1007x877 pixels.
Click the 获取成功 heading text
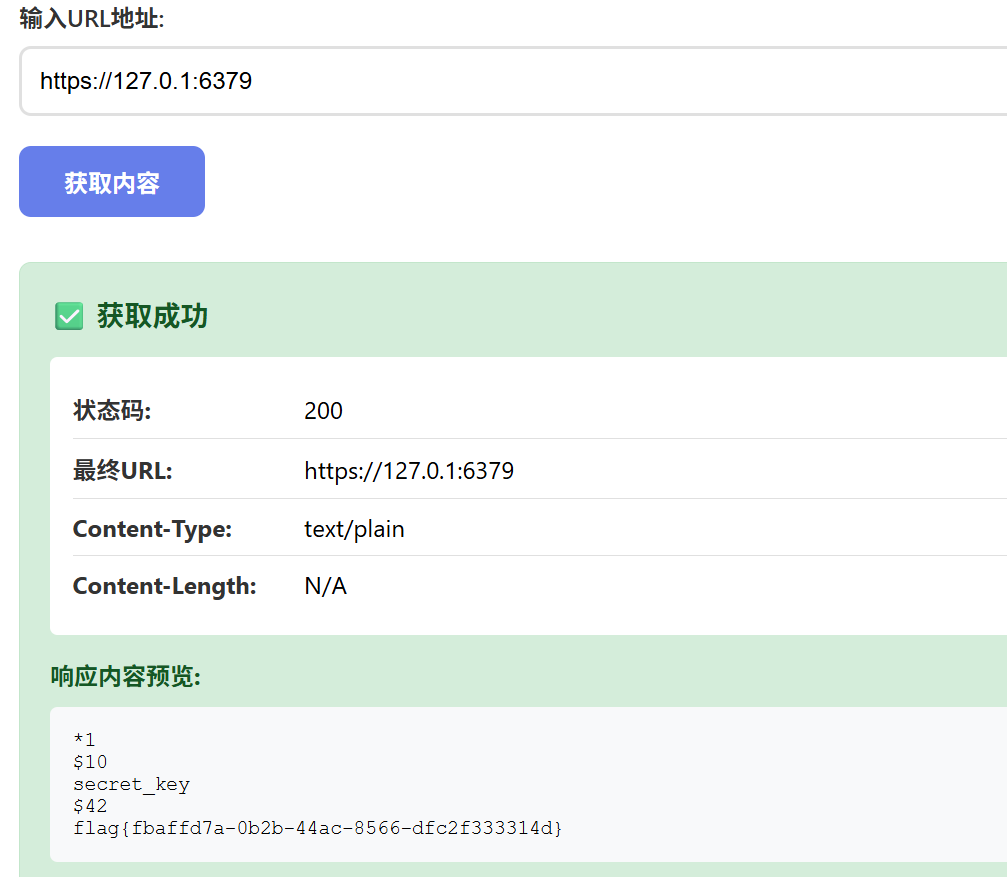pos(152,317)
